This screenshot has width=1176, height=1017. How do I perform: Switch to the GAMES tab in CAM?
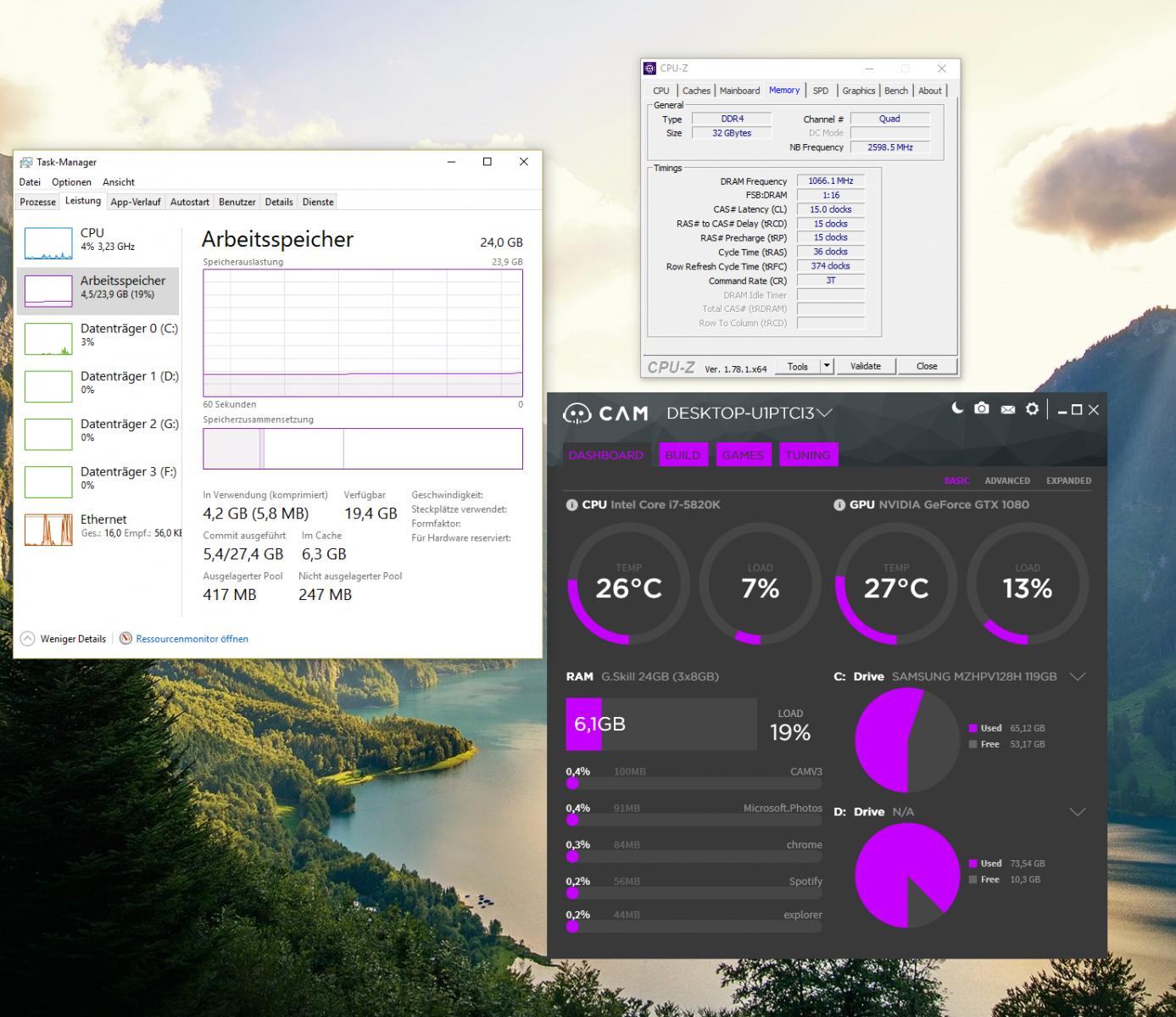click(x=743, y=455)
